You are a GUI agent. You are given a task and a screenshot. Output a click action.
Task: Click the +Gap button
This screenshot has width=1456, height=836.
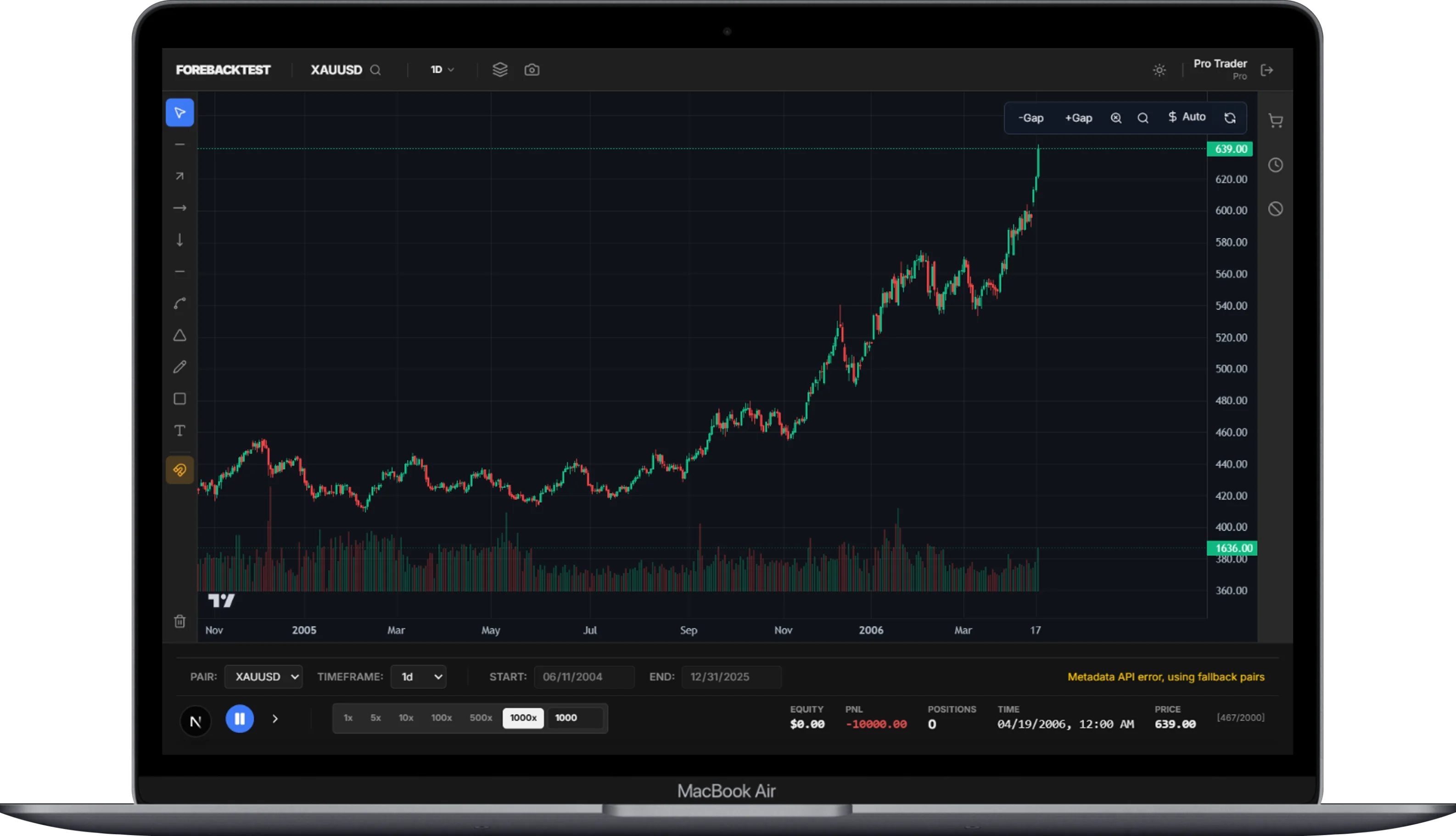click(x=1078, y=117)
